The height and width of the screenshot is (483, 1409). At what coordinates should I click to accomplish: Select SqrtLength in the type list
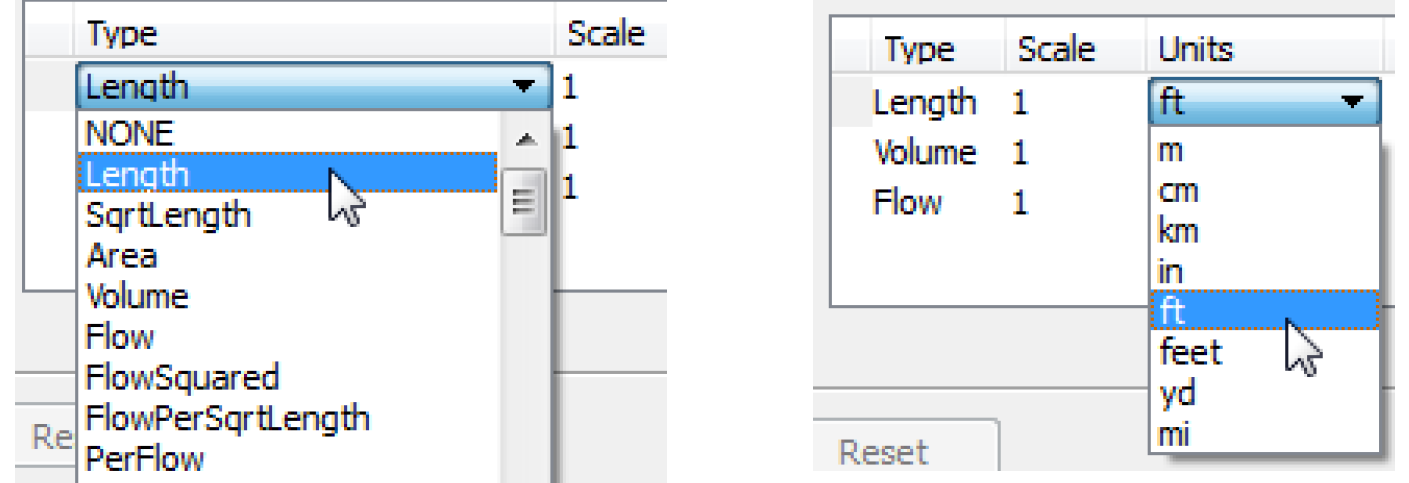(168, 215)
